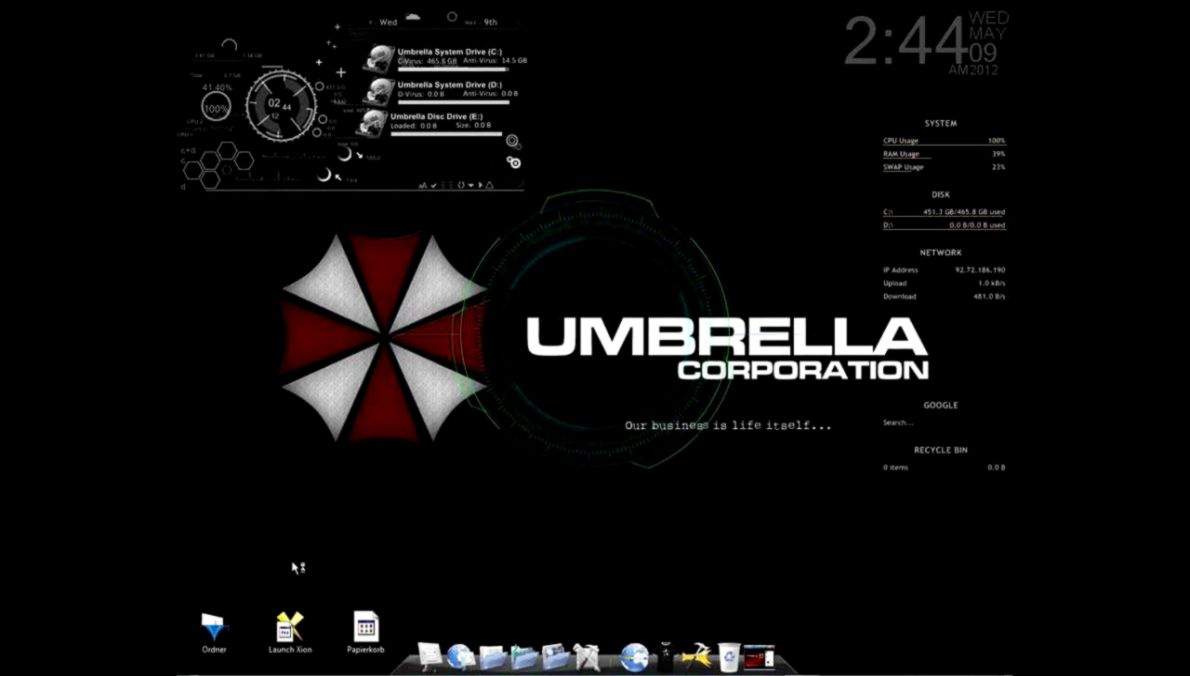The width and height of the screenshot is (1190, 676).
Task: Select the NETWORK section header in sidebar
Action: click(940, 252)
